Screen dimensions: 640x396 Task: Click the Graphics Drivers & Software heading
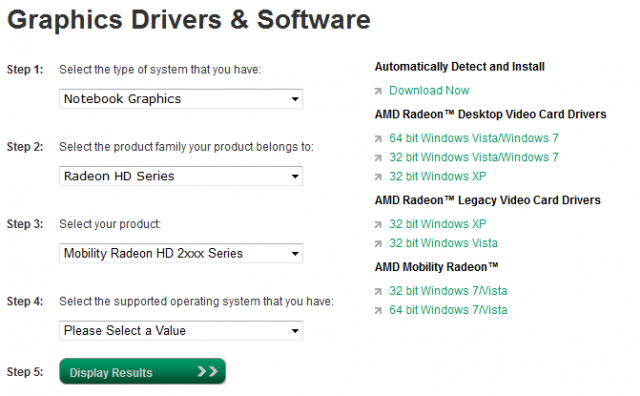[189, 20]
